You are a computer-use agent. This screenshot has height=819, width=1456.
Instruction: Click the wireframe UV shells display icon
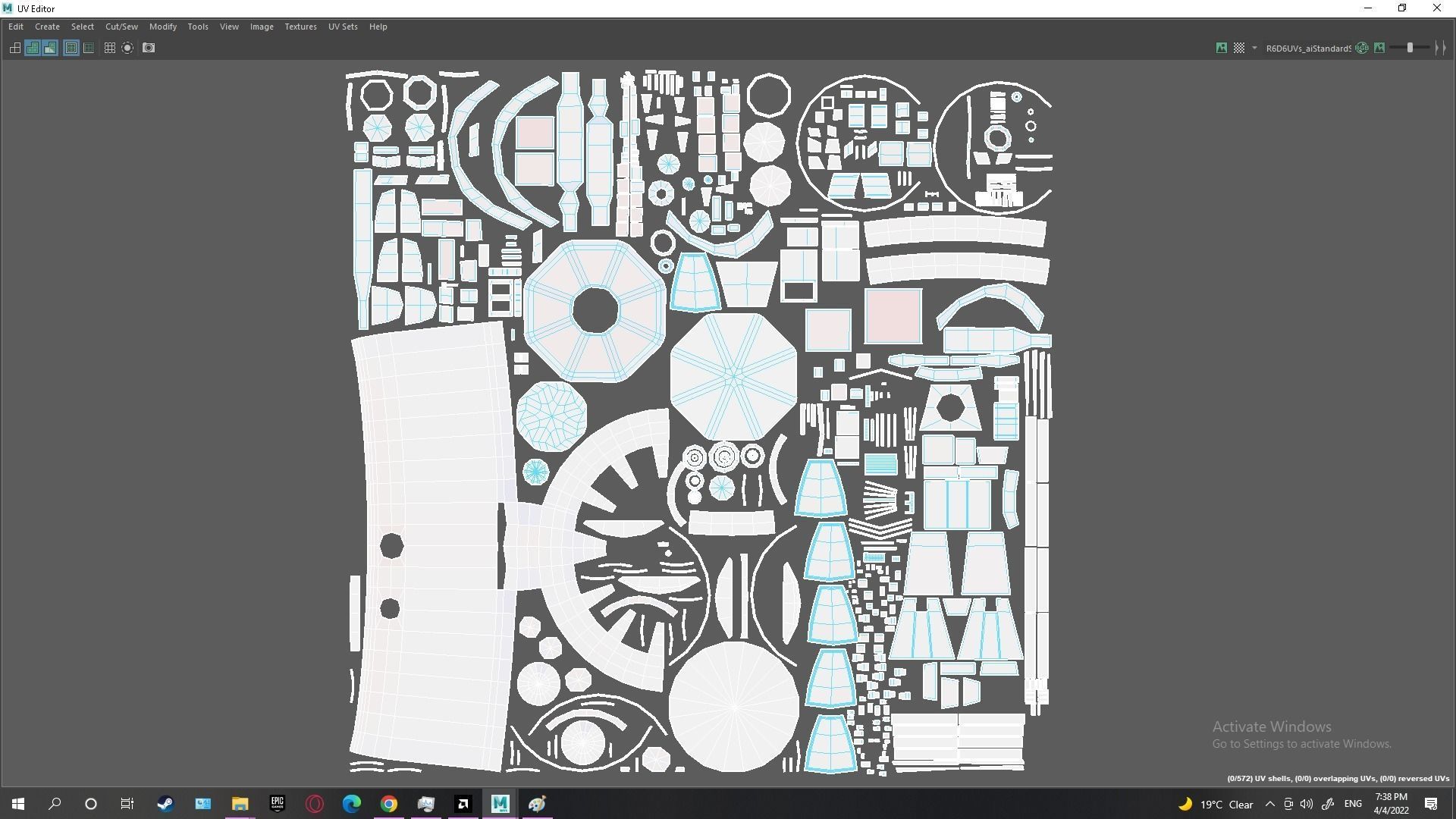pyautogui.click(x=15, y=48)
